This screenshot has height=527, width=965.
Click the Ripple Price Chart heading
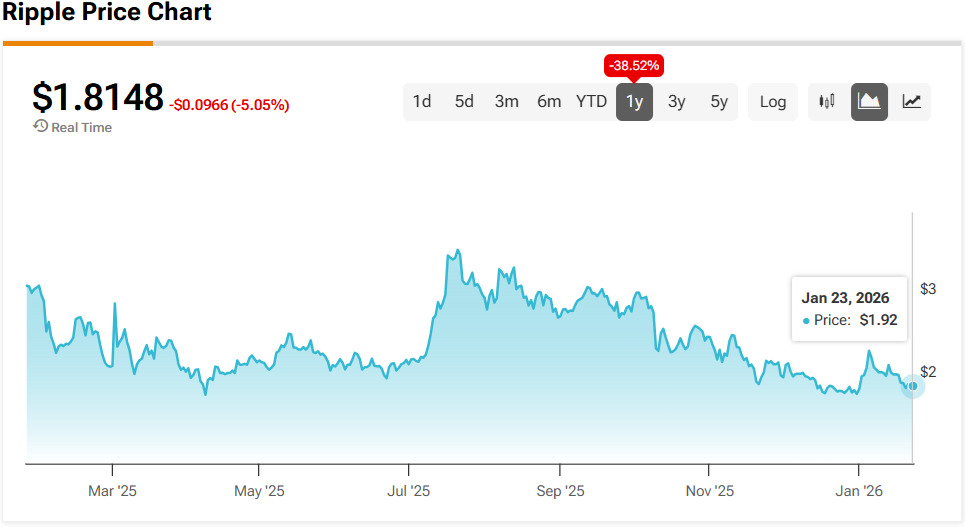(106, 12)
